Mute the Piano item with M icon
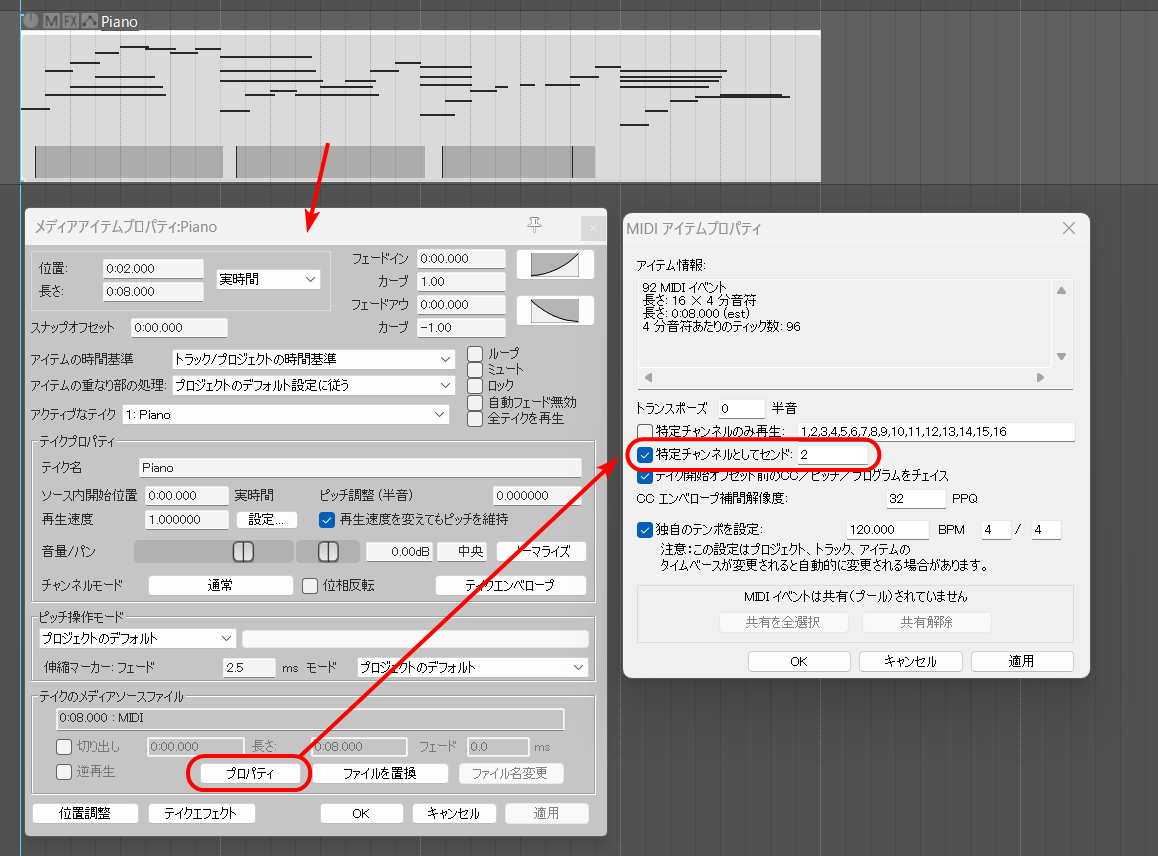The width and height of the screenshot is (1158, 856). (50, 20)
